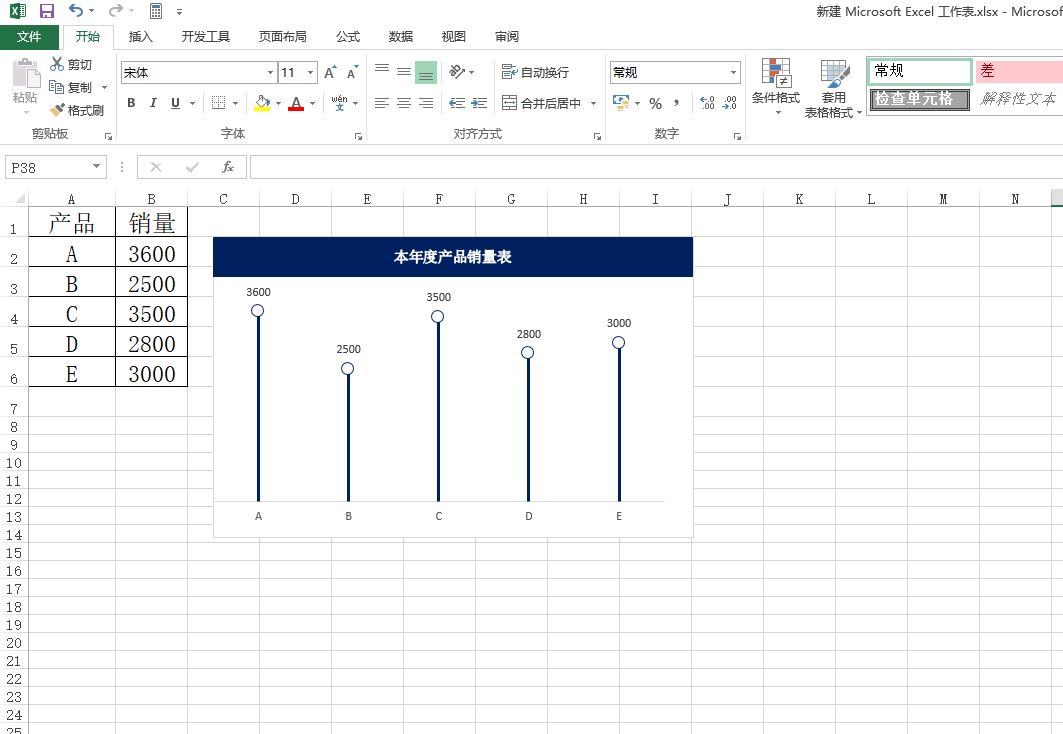Viewport: 1063px width, 734px height.
Task: Undo the last action
Action: tap(76, 11)
